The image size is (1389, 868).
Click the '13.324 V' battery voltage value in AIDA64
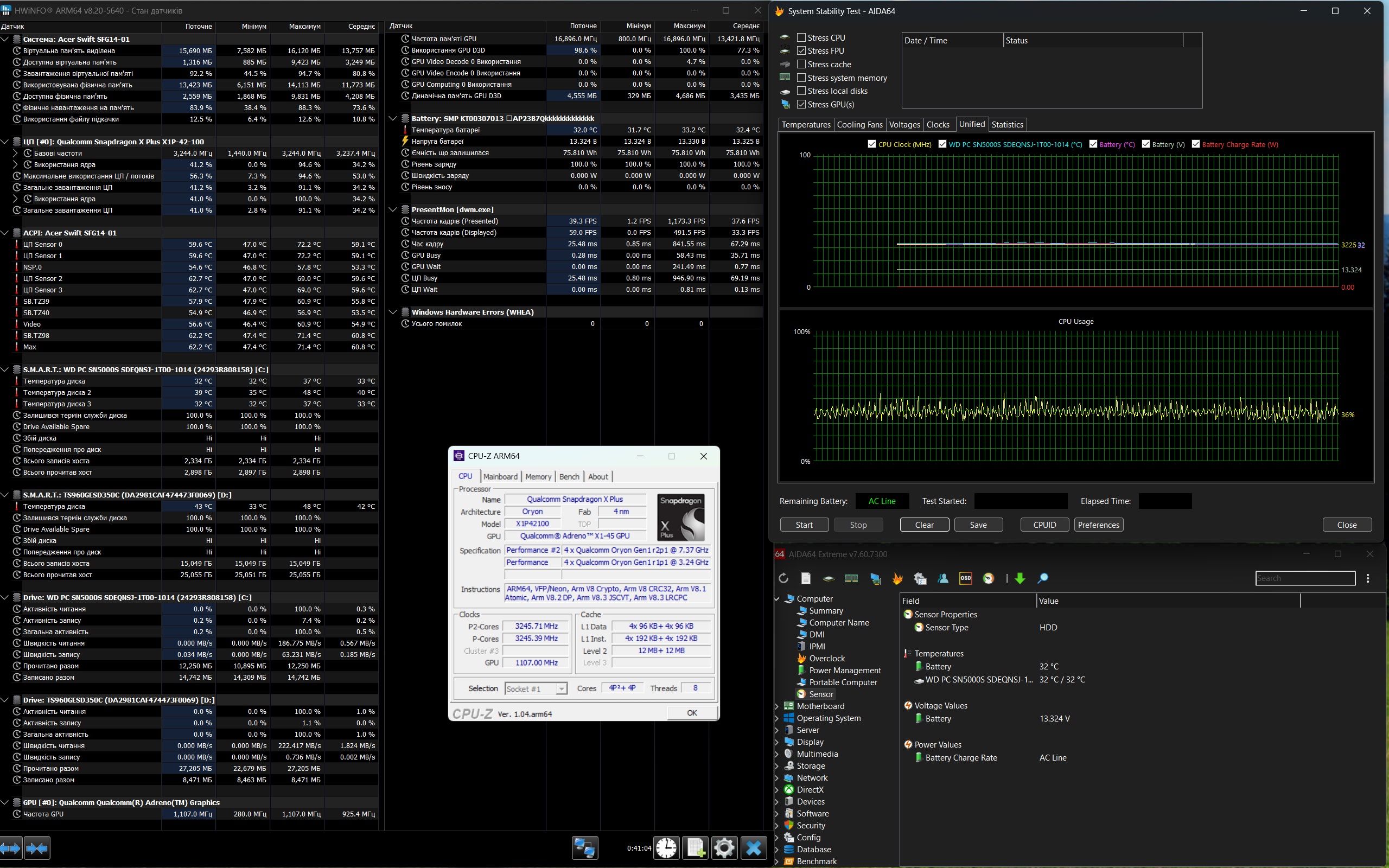coord(1054,719)
